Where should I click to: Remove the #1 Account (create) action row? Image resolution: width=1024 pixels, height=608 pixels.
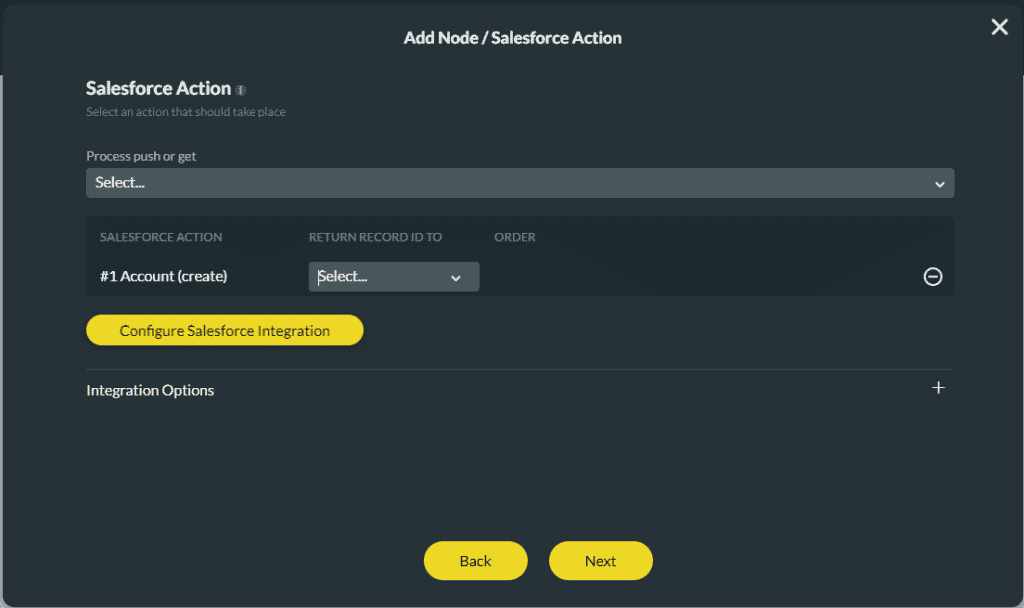coord(933,277)
